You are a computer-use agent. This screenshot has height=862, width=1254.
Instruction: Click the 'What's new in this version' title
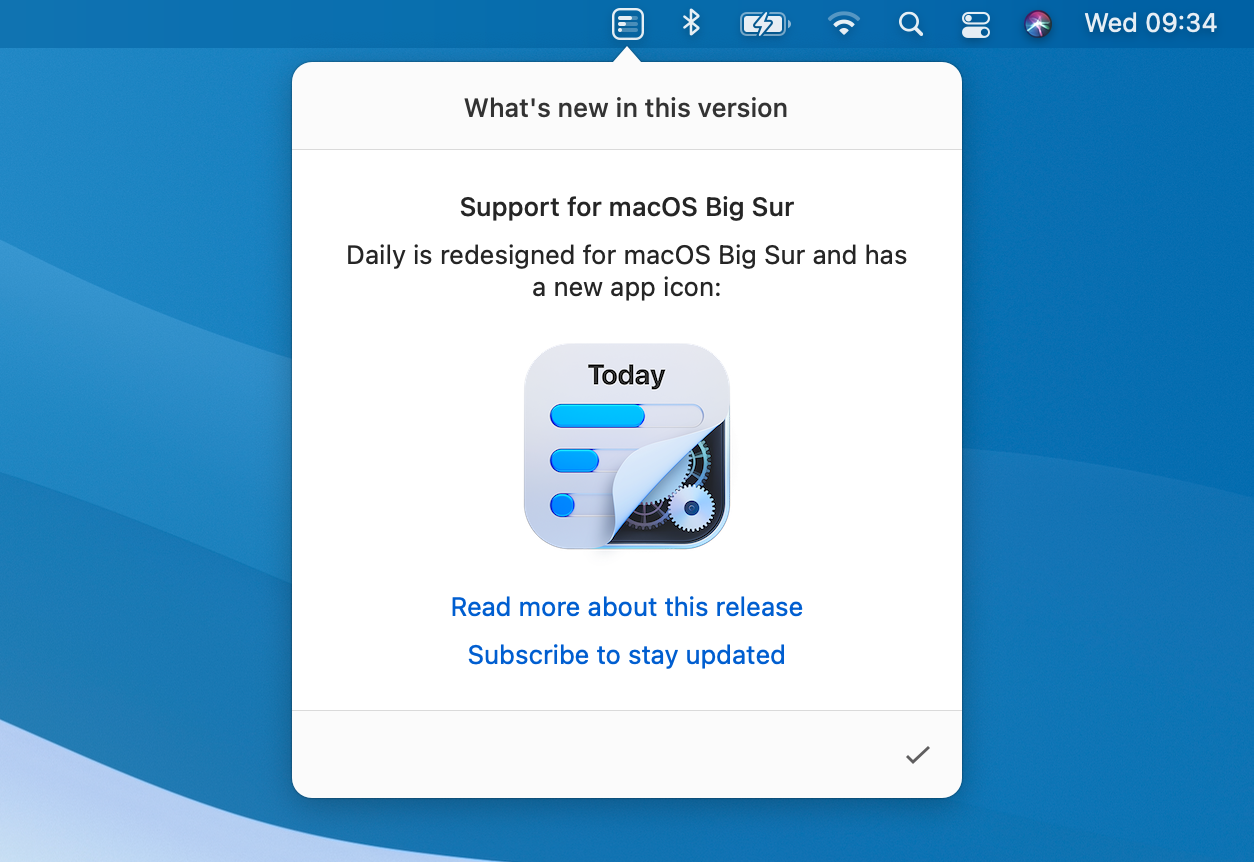pyautogui.click(x=626, y=108)
